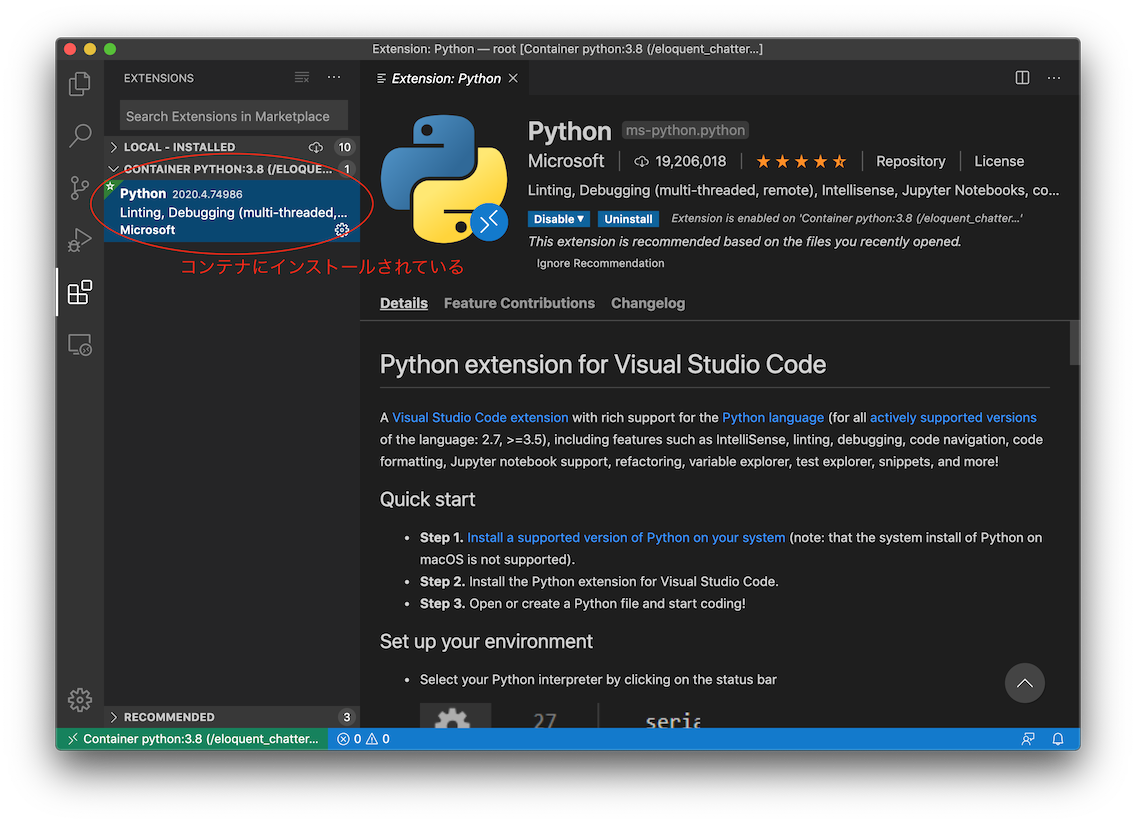
Task: Switch to the Feature Contributions tab
Action: point(519,302)
